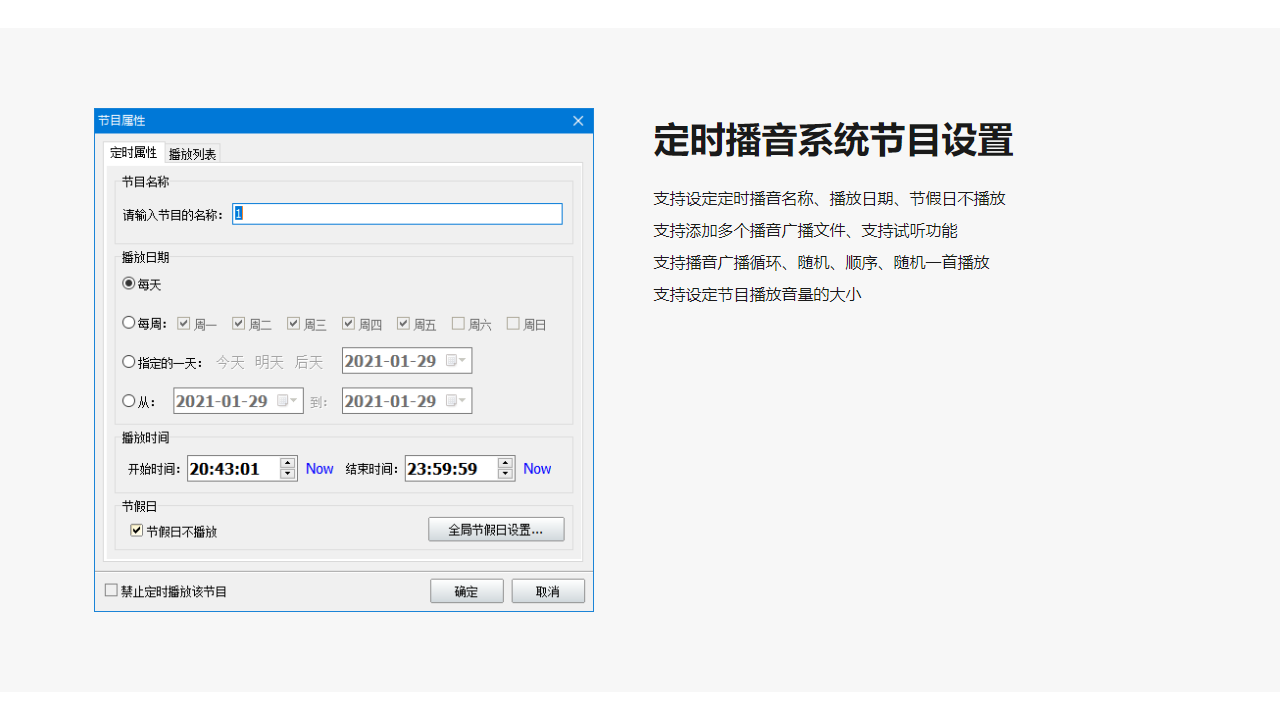
Task: Open 全局节假日设置 button
Action: tap(496, 530)
